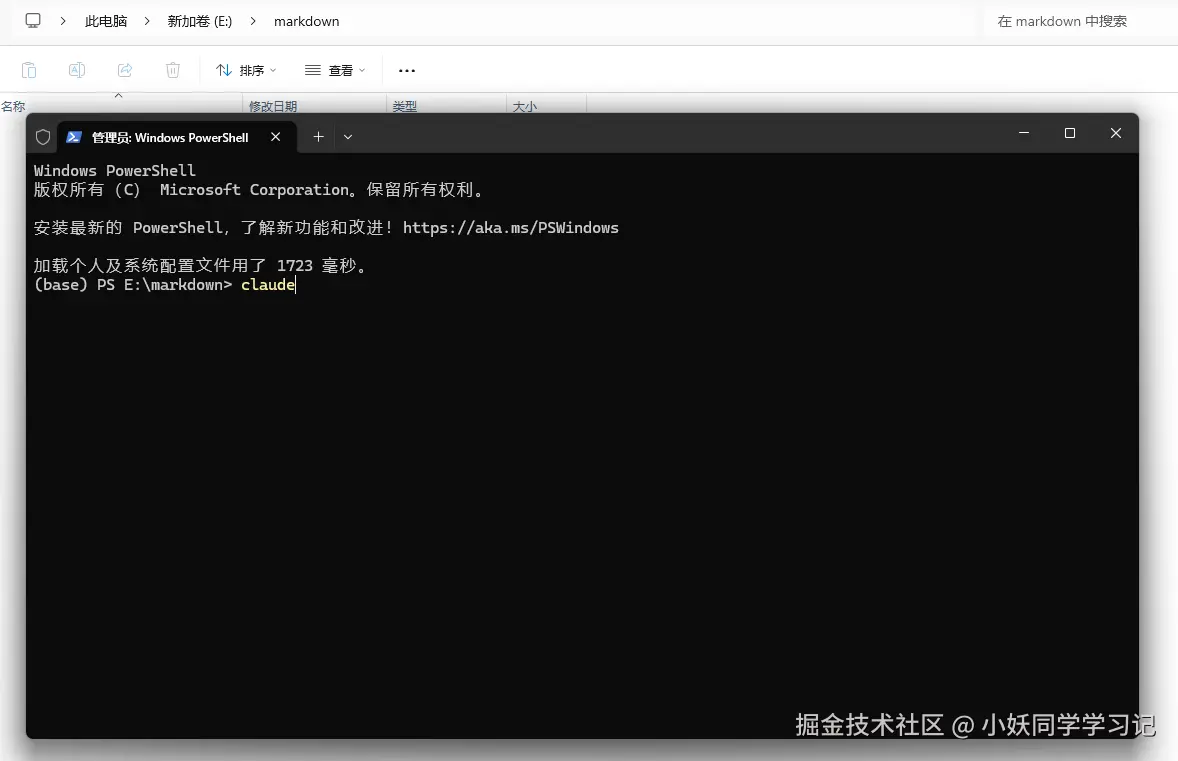Click the Rename icon in Explorer toolbar
The height and width of the screenshot is (761, 1178).
tap(77, 70)
